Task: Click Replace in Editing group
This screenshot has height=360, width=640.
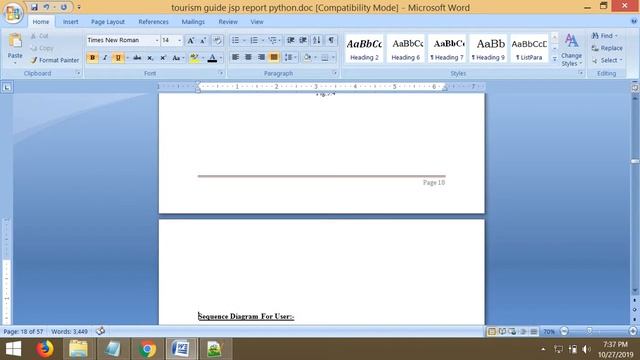Action: pos(607,48)
